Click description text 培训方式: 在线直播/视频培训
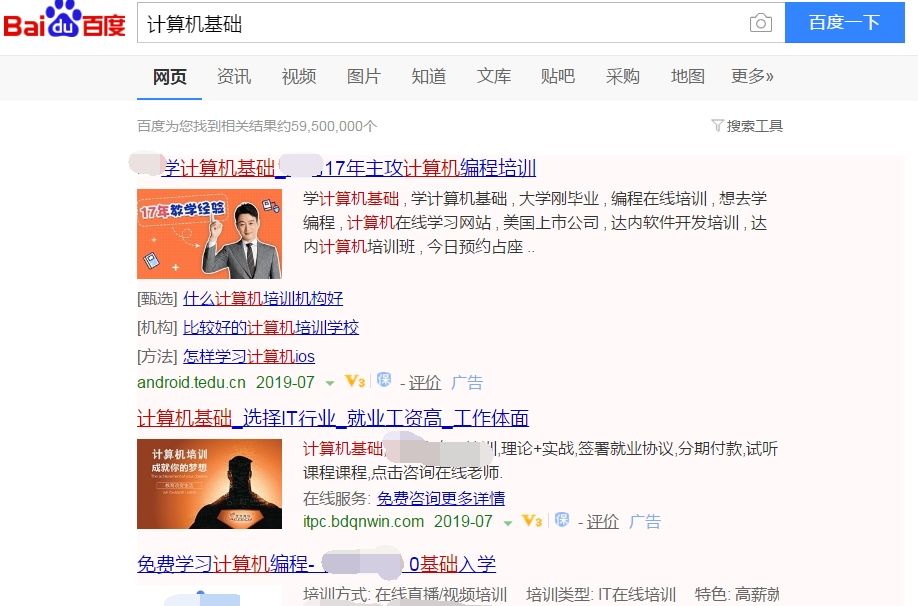Image resolution: width=918 pixels, height=606 pixels. (405, 594)
